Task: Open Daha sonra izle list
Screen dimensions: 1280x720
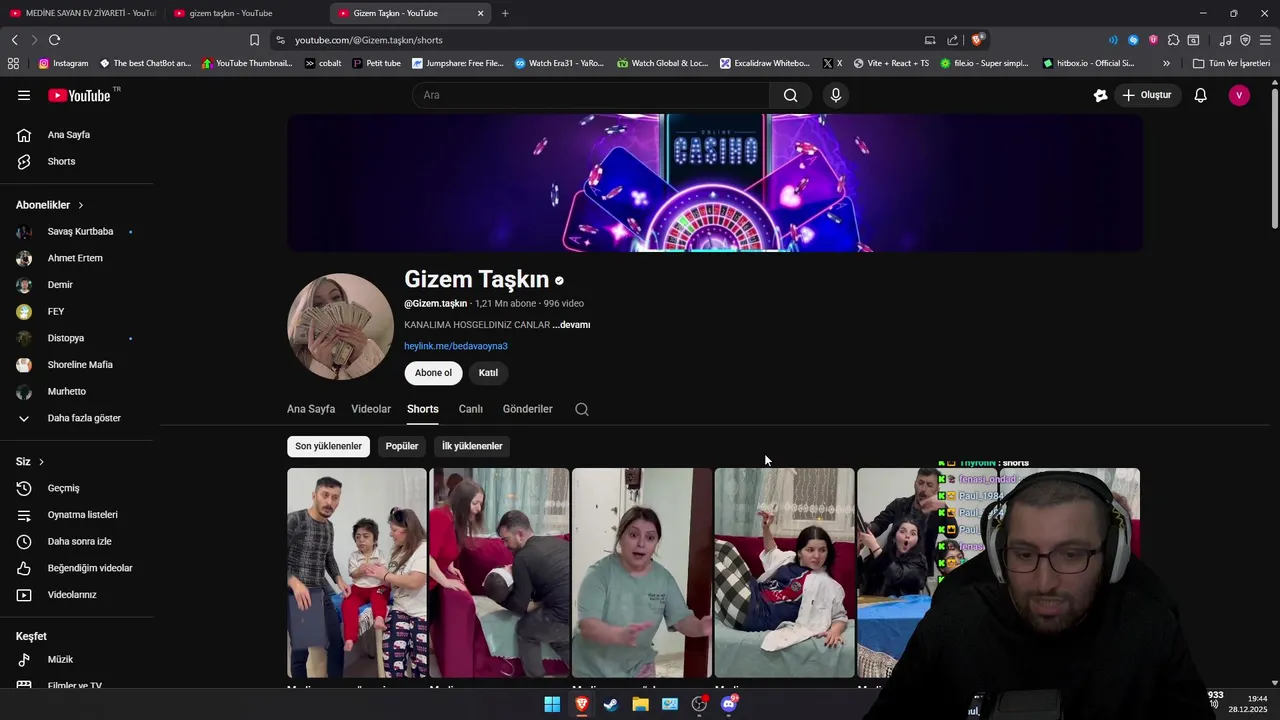Action: click(77, 541)
